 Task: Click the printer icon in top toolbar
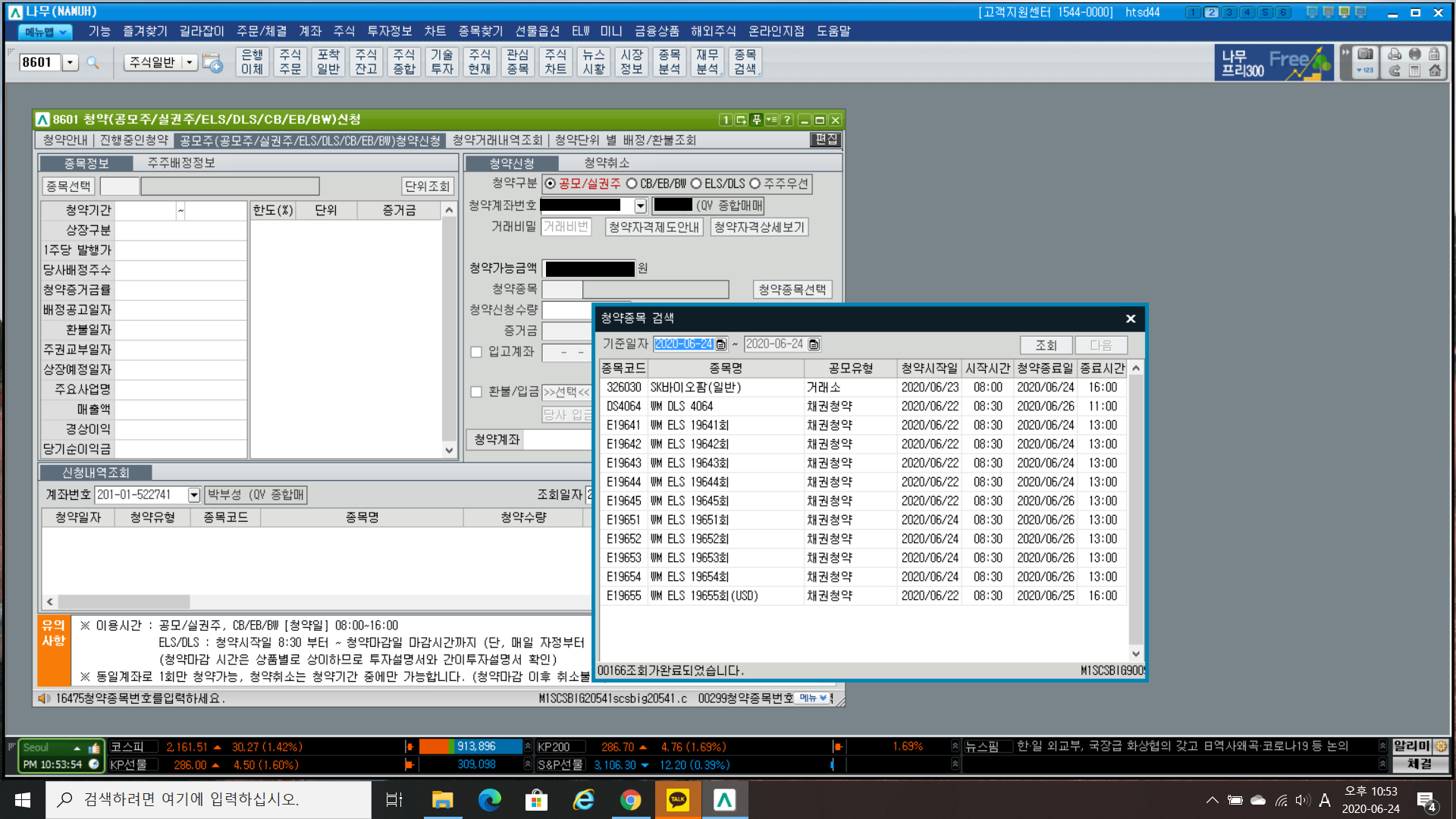(1395, 55)
